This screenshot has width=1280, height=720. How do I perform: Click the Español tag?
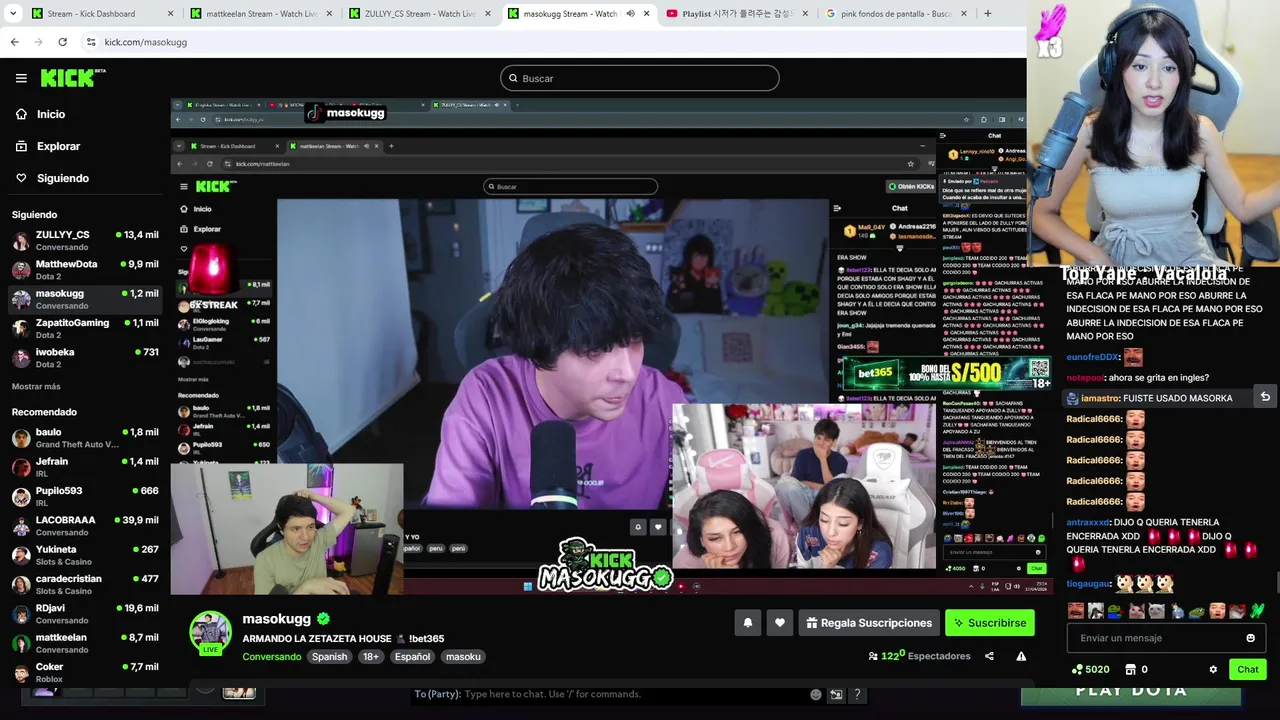pyautogui.click(x=412, y=657)
